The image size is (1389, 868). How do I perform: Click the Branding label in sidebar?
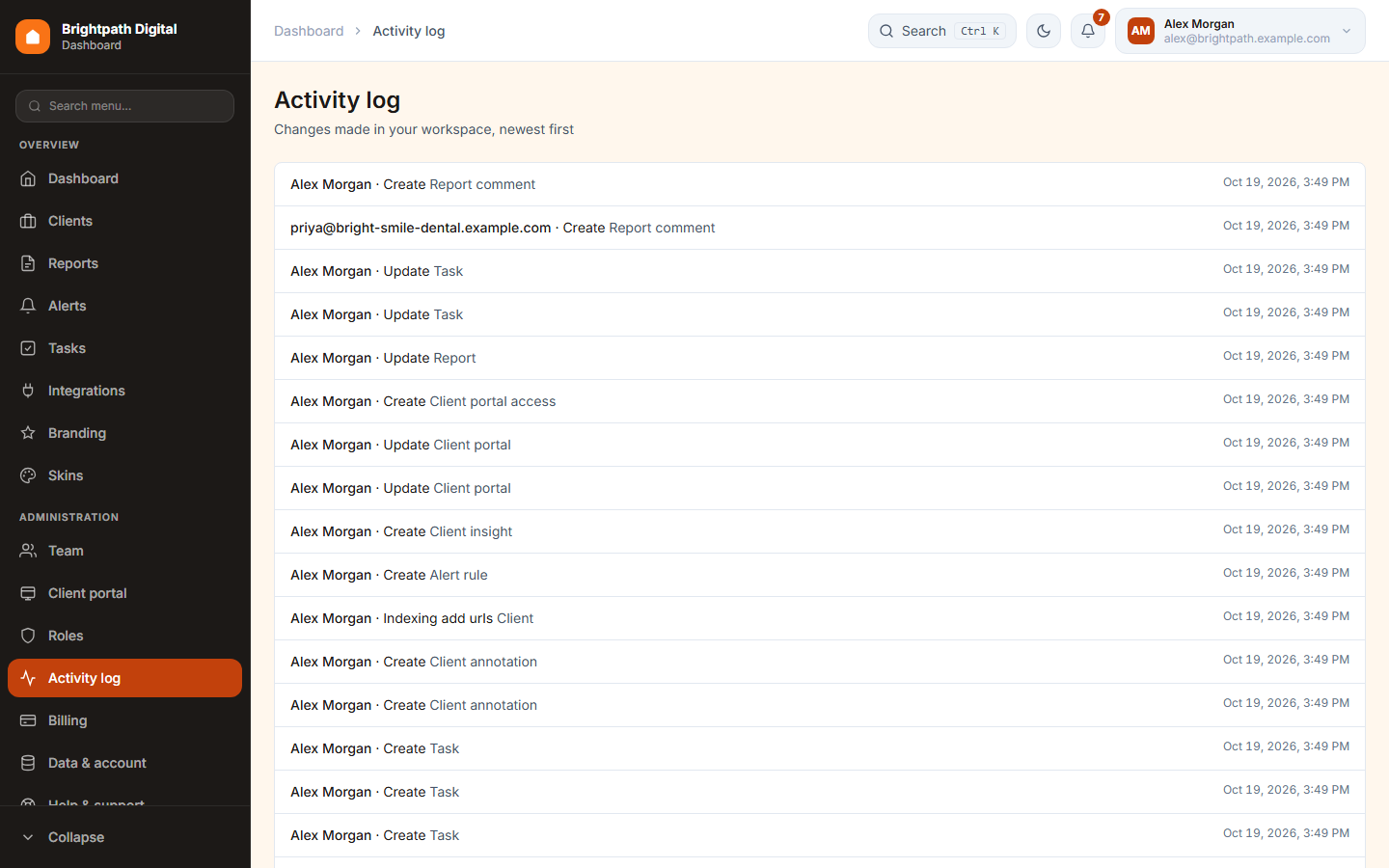point(77,433)
